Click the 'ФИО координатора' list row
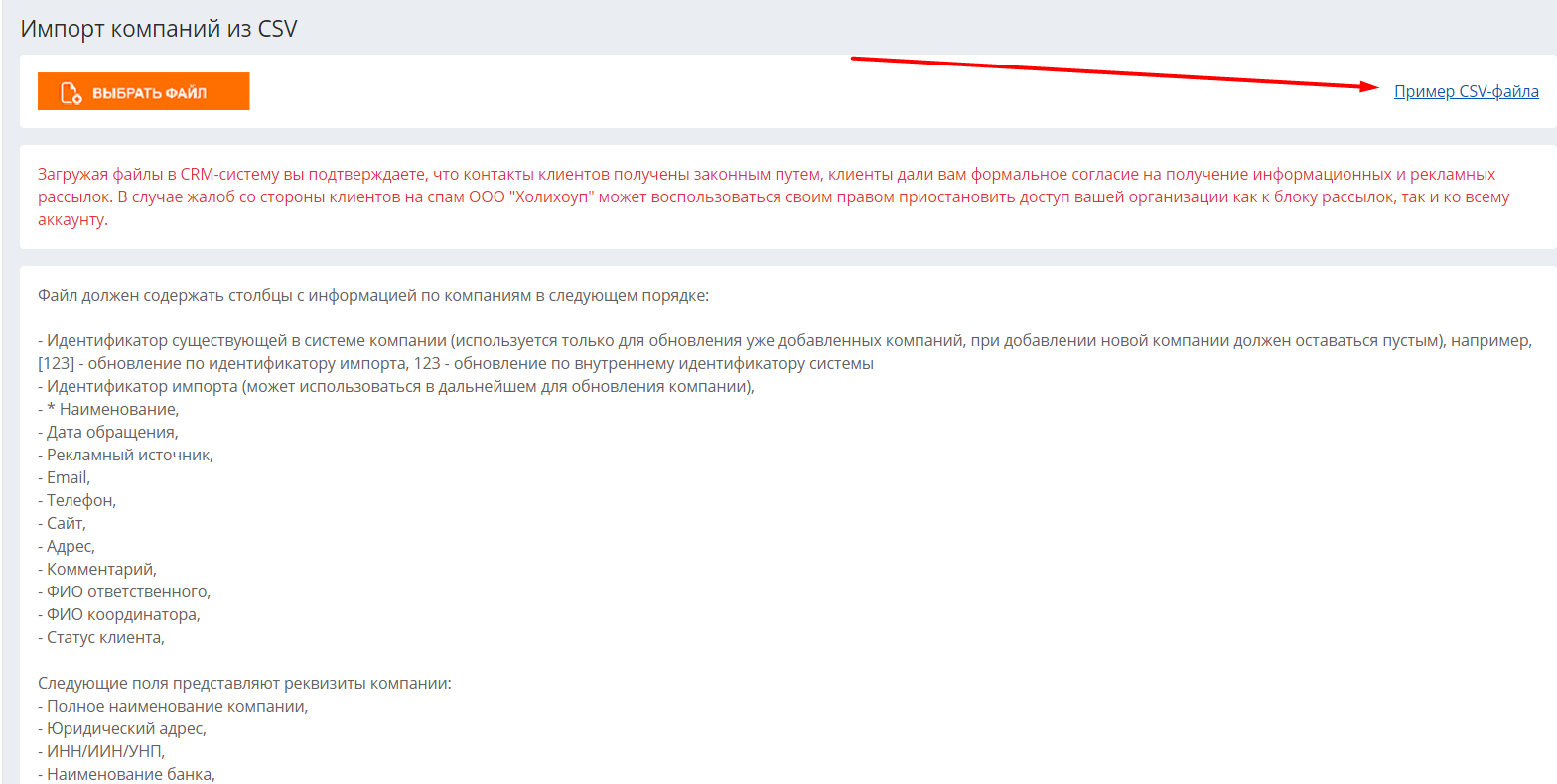Viewport: 1557px width, 784px height. (119, 614)
